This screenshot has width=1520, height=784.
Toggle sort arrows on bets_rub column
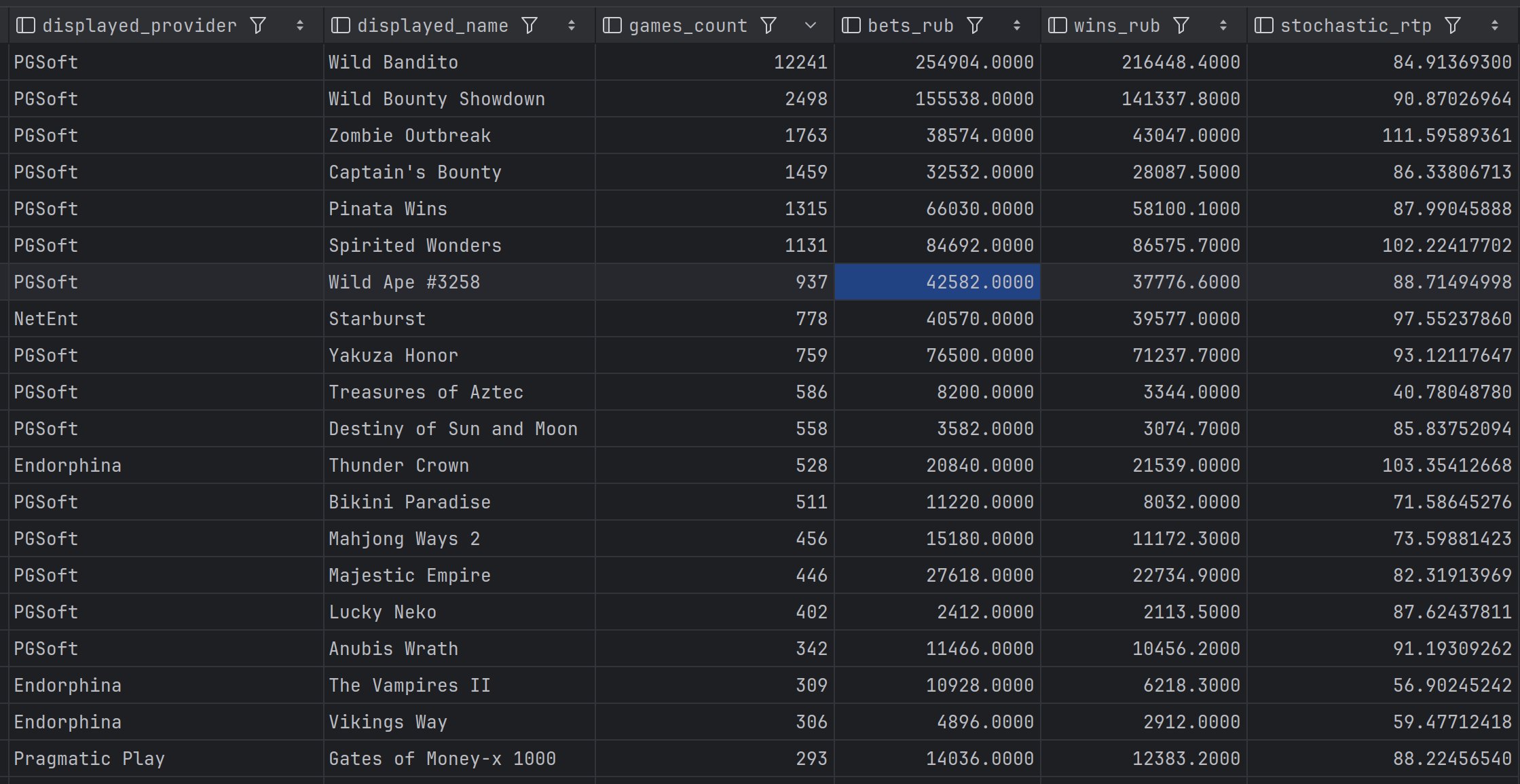tap(1016, 26)
